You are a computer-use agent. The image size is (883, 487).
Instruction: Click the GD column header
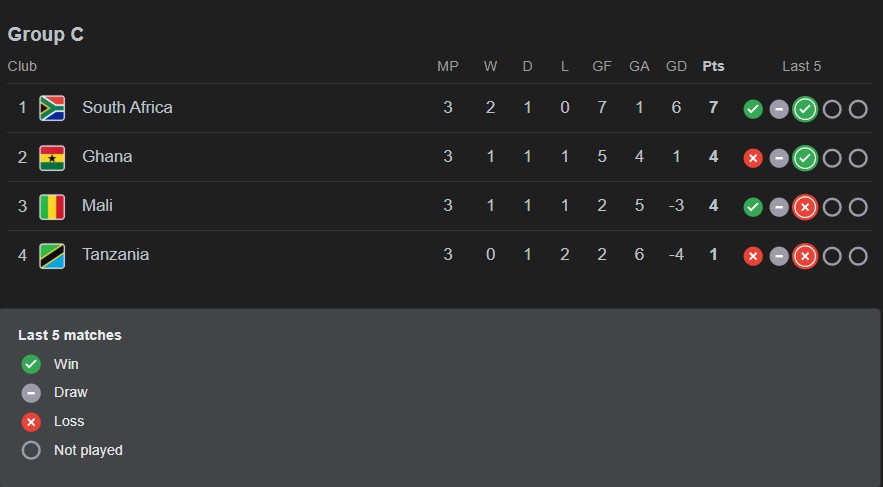tap(676, 66)
